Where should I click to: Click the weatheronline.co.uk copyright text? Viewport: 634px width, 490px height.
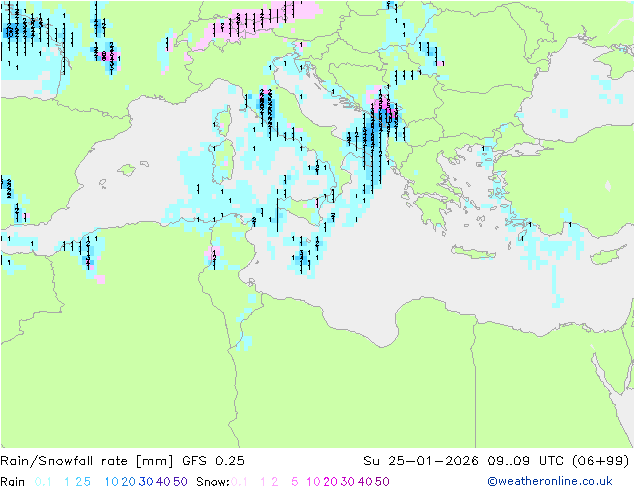coord(550,481)
